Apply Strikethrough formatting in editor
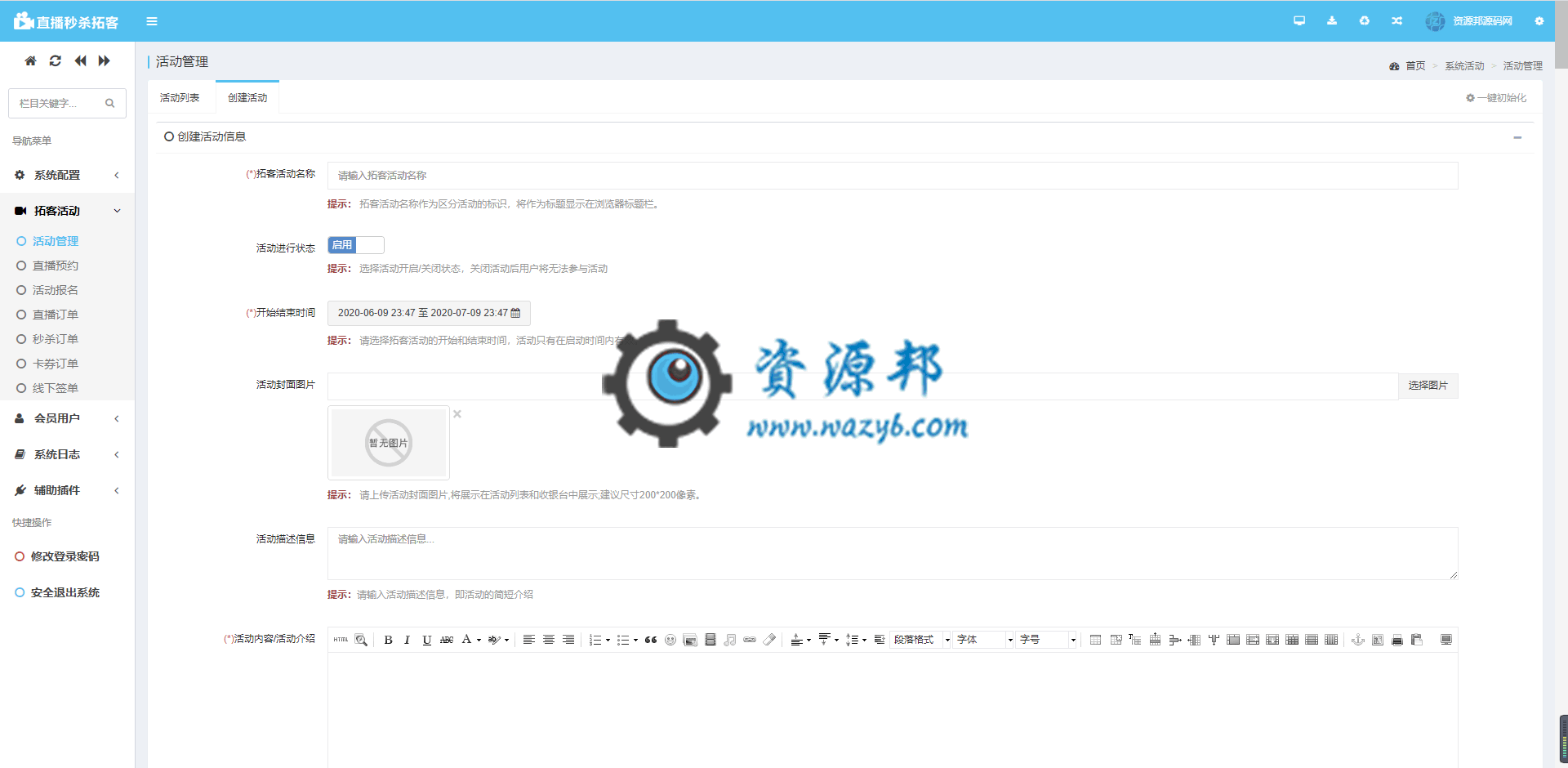The width and height of the screenshot is (1568, 768). coord(447,640)
